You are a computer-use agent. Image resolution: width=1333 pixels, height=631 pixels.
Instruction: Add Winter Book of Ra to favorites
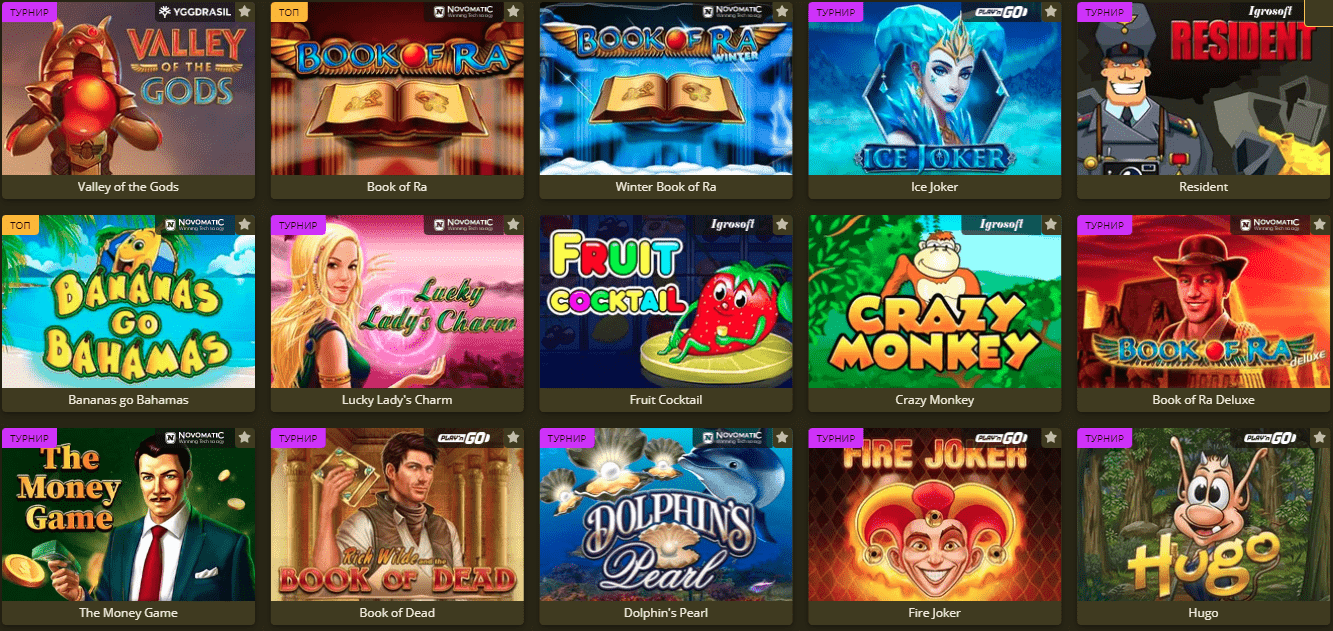coord(782,12)
